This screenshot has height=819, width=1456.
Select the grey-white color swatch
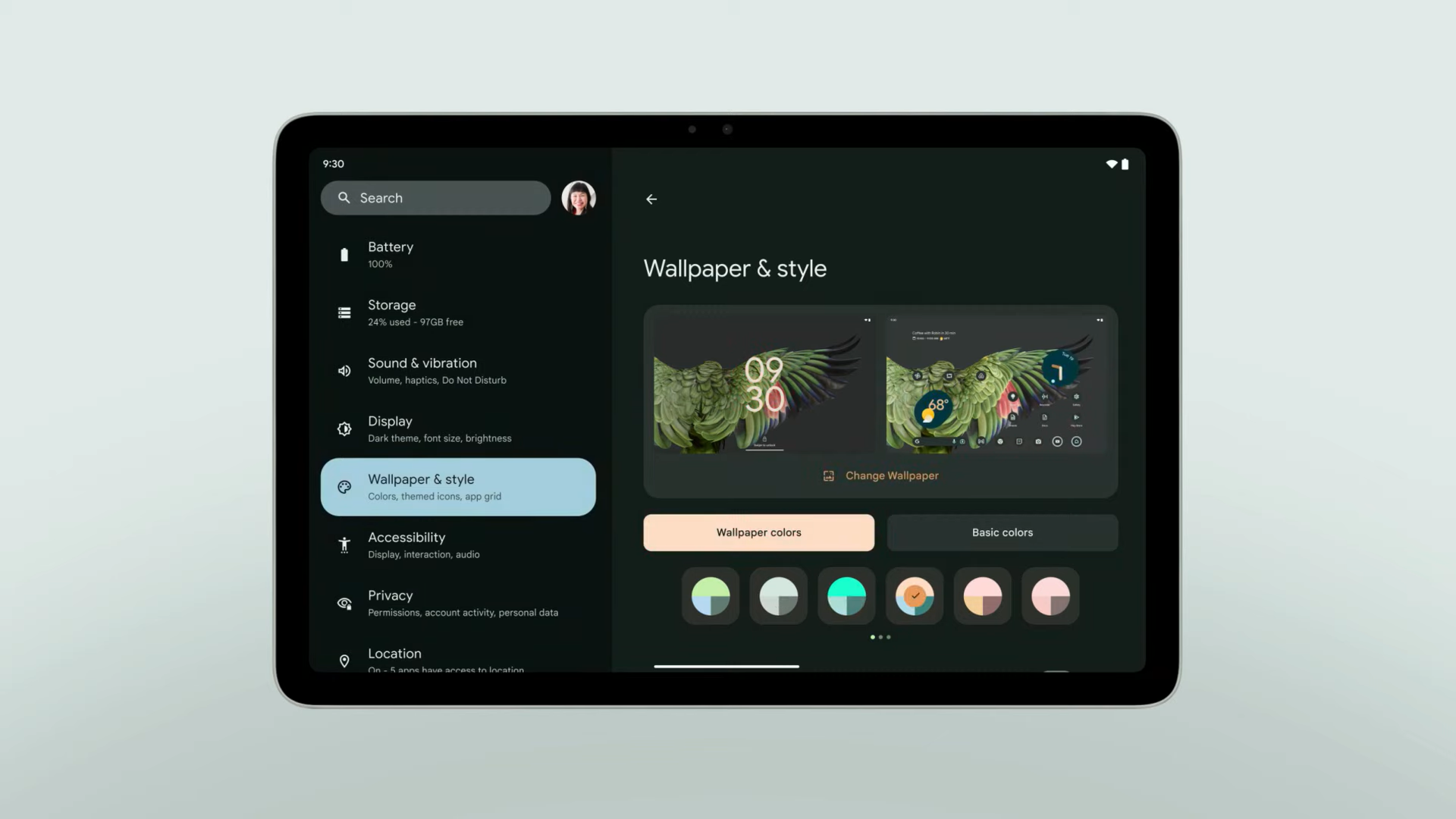coord(779,595)
